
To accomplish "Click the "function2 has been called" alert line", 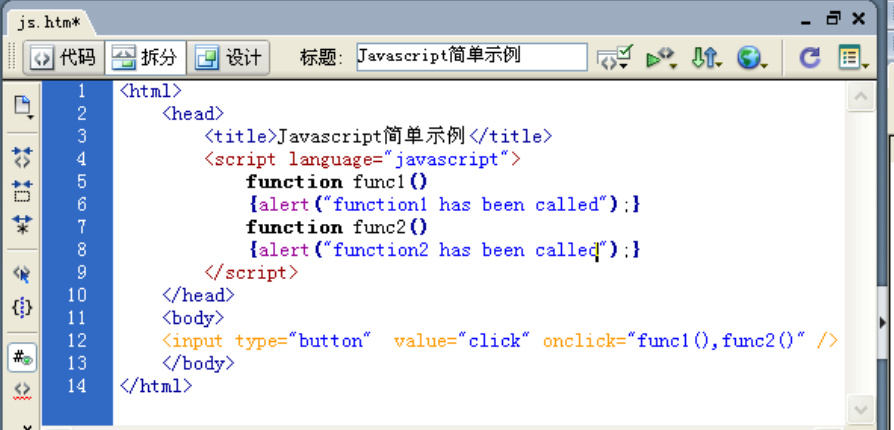I will pyautogui.click(x=444, y=250).
